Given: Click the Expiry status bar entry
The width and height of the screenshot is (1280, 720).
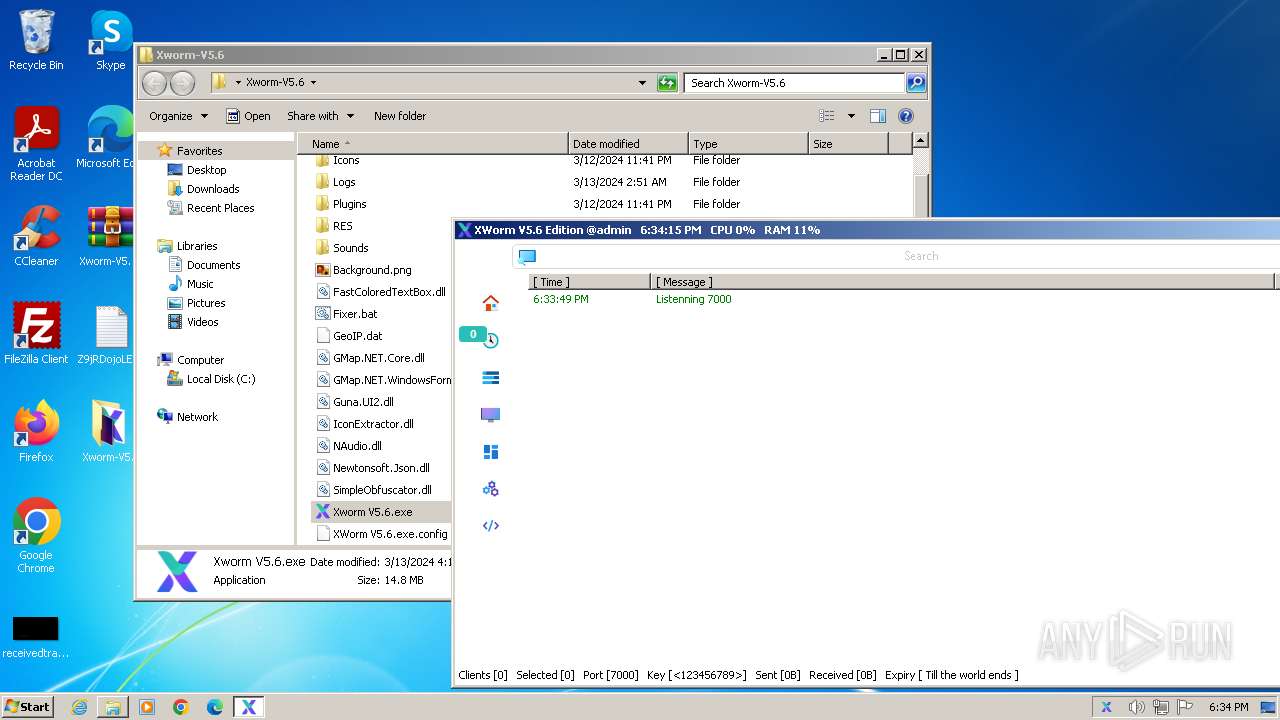Looking at the screenshot, I should click(x=952, y=675).
